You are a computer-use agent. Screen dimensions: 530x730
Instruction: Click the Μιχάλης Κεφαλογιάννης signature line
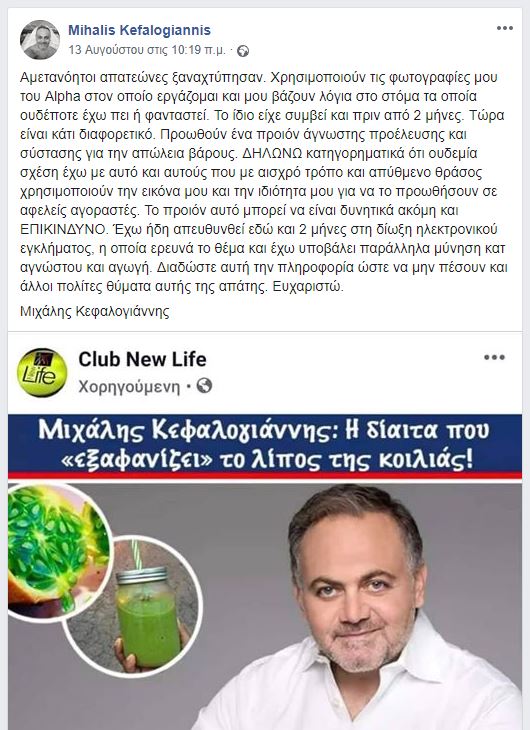coord(95,311)
